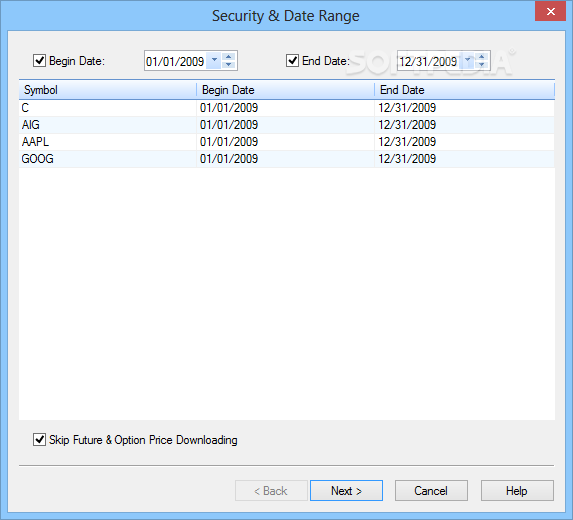573x520 pixels.
Task: Click the begin date cell for C
Action: 285,108
